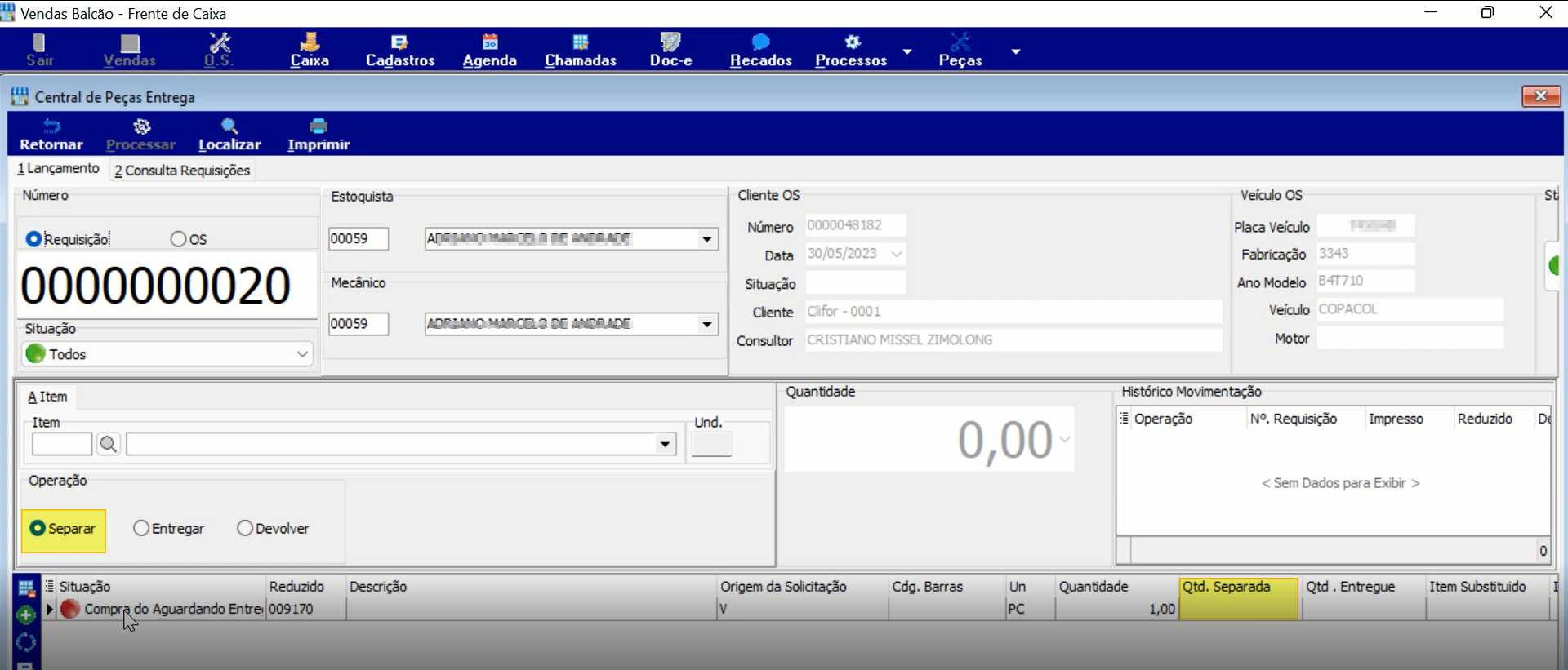Click the Localizar magnifier icon
The height and width of the screenshot is (670, 1568).
pyautogui.click(x=229, y=126)
